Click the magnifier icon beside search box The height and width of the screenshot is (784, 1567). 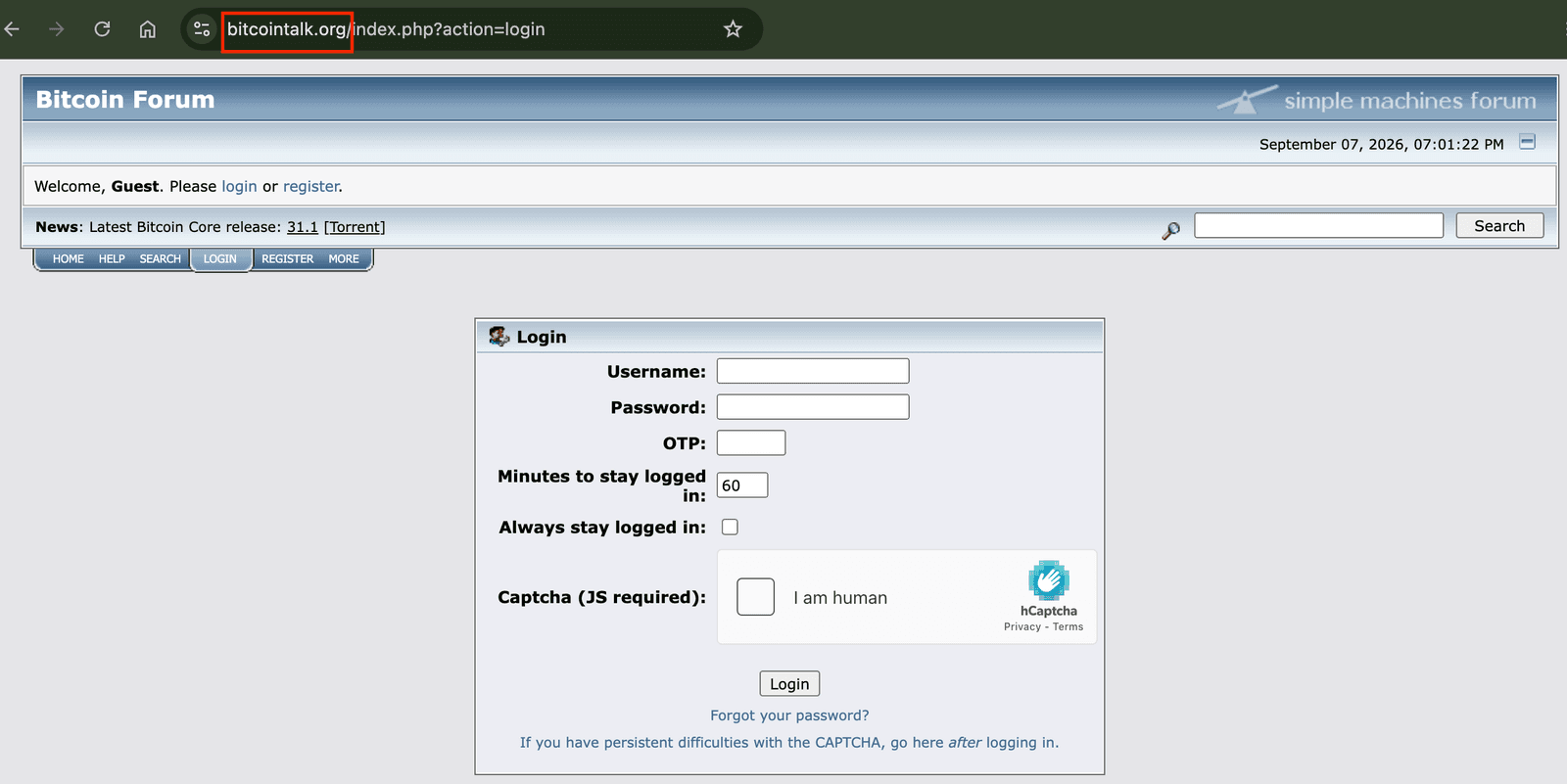point(1170,230)
